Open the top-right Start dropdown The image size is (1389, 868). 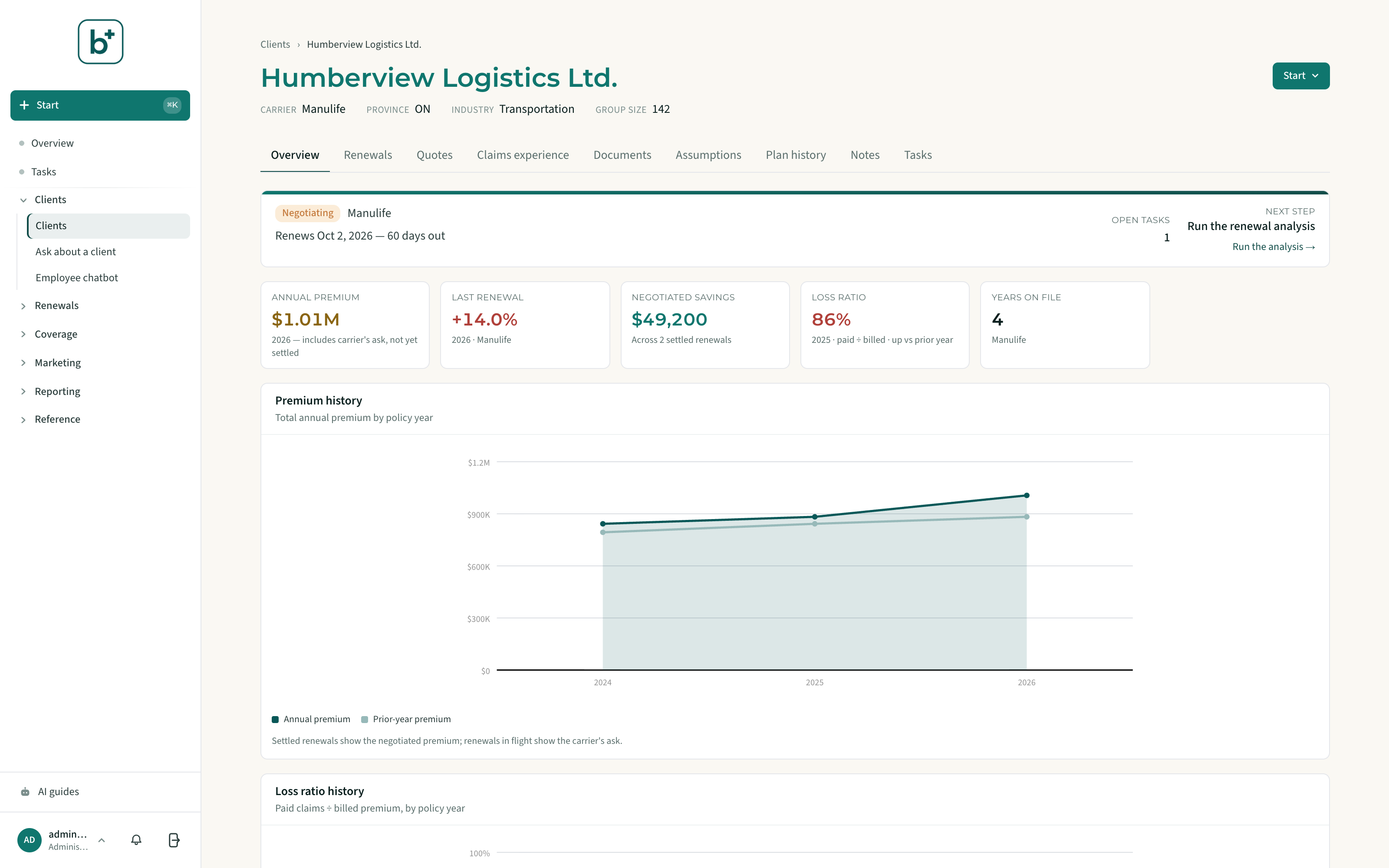(x=1300, y=76)
